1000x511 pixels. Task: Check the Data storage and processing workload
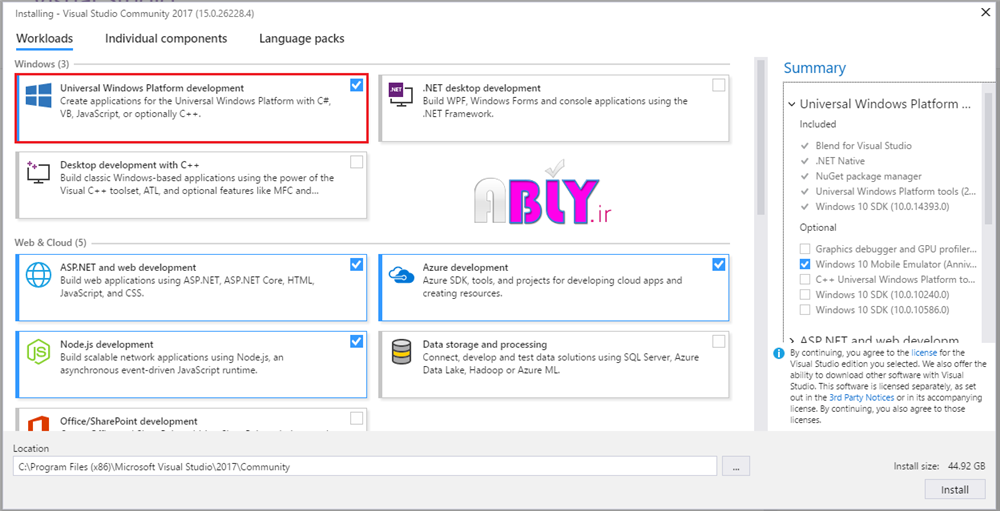719,341
